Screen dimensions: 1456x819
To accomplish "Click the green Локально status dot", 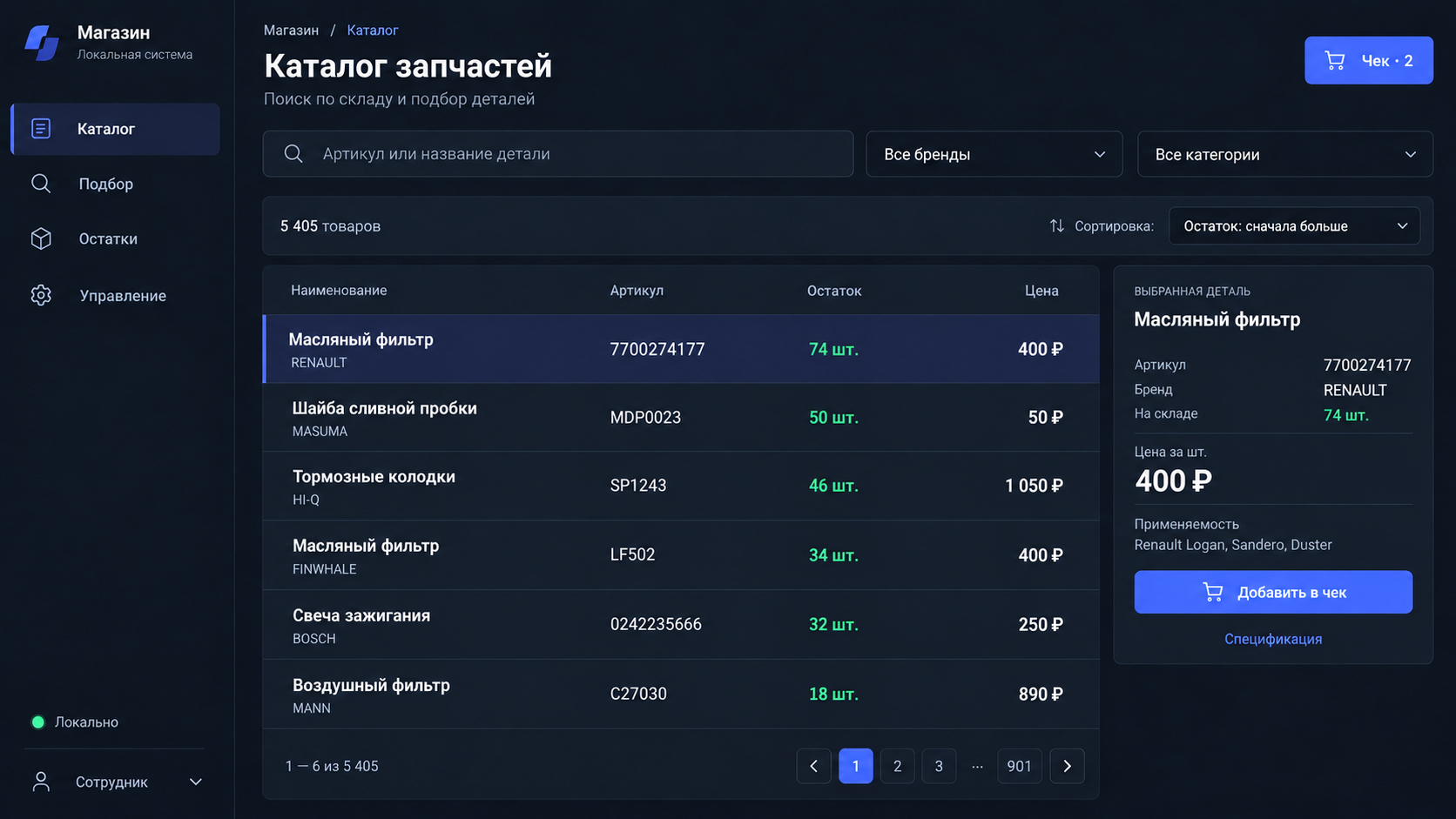I will point(37,722).
